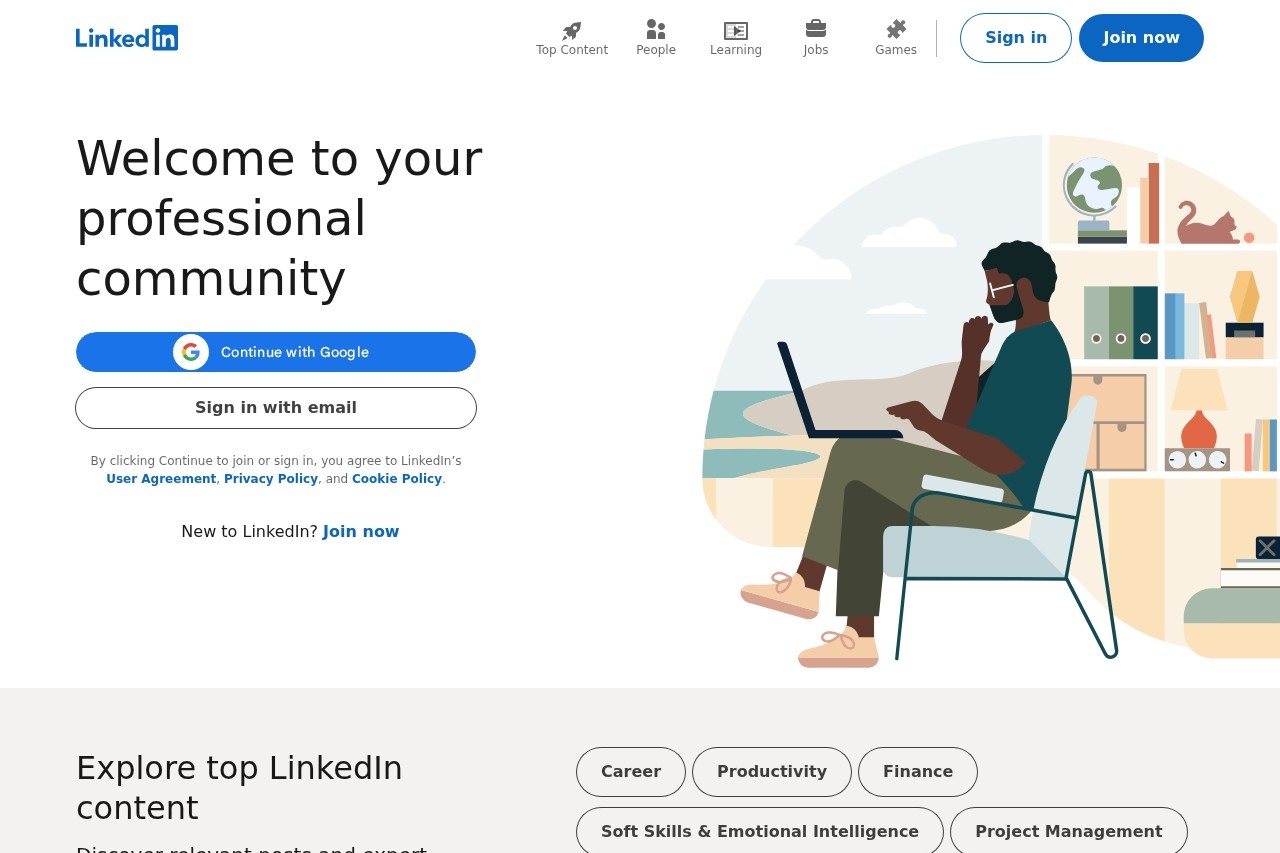1280x853 pixels.
Task: Open the People icon
Action: [x=656, y=30]
